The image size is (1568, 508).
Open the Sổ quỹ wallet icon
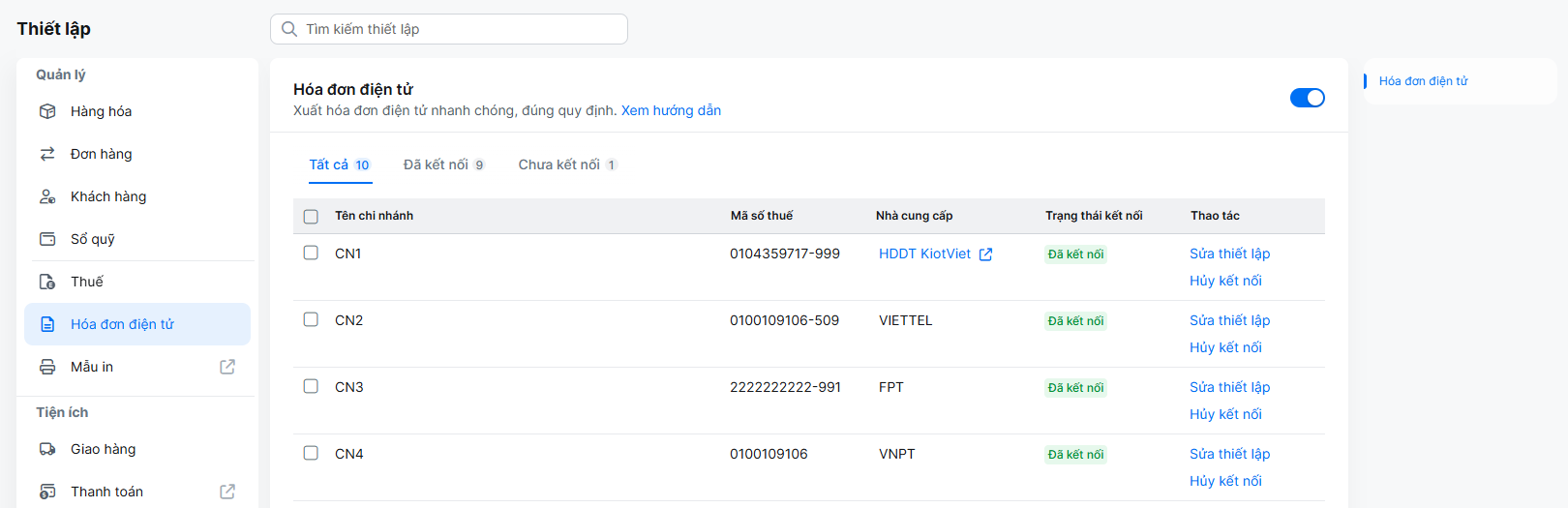[47, 239]
